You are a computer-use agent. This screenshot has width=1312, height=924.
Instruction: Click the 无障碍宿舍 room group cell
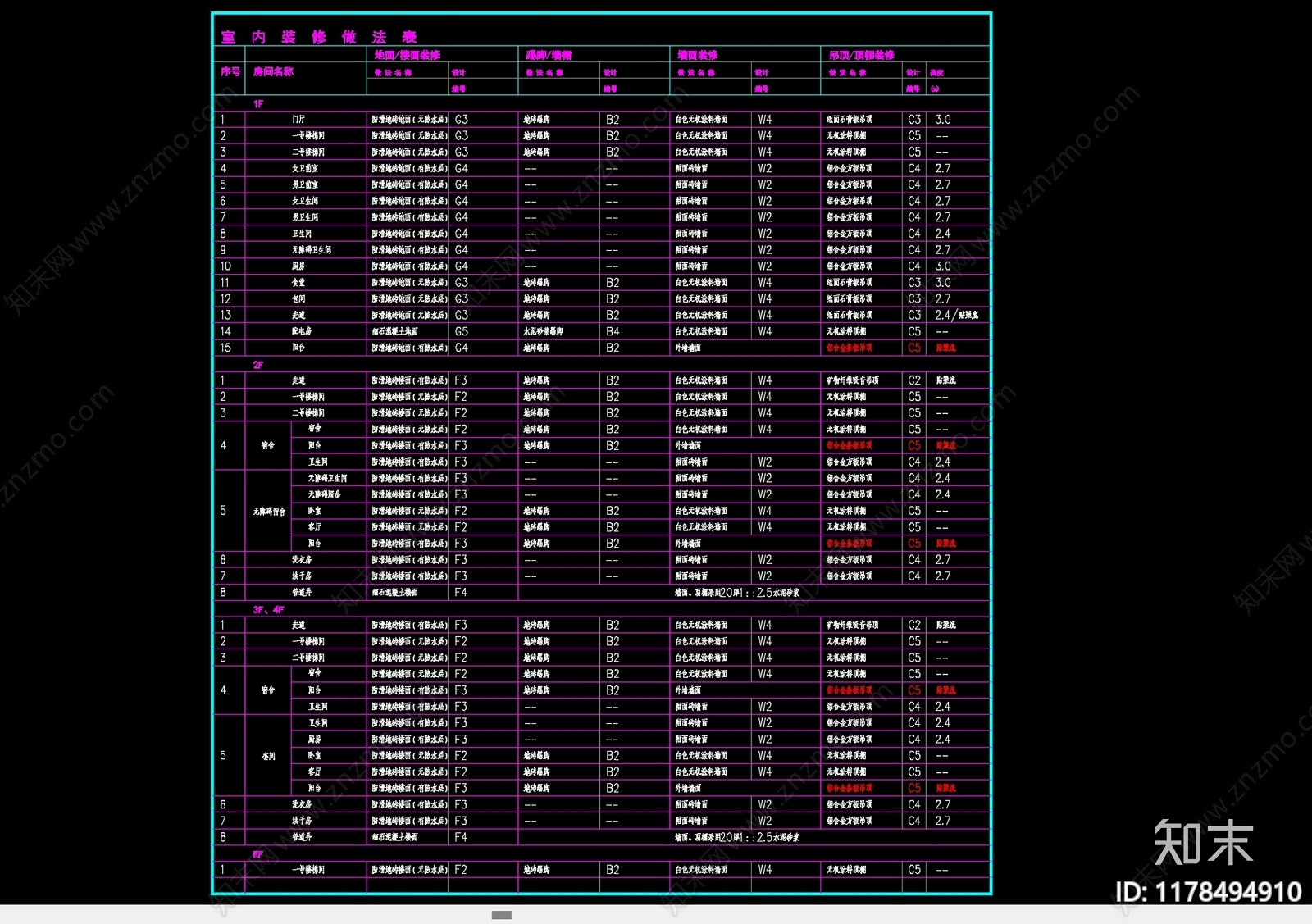pos(269,512)
